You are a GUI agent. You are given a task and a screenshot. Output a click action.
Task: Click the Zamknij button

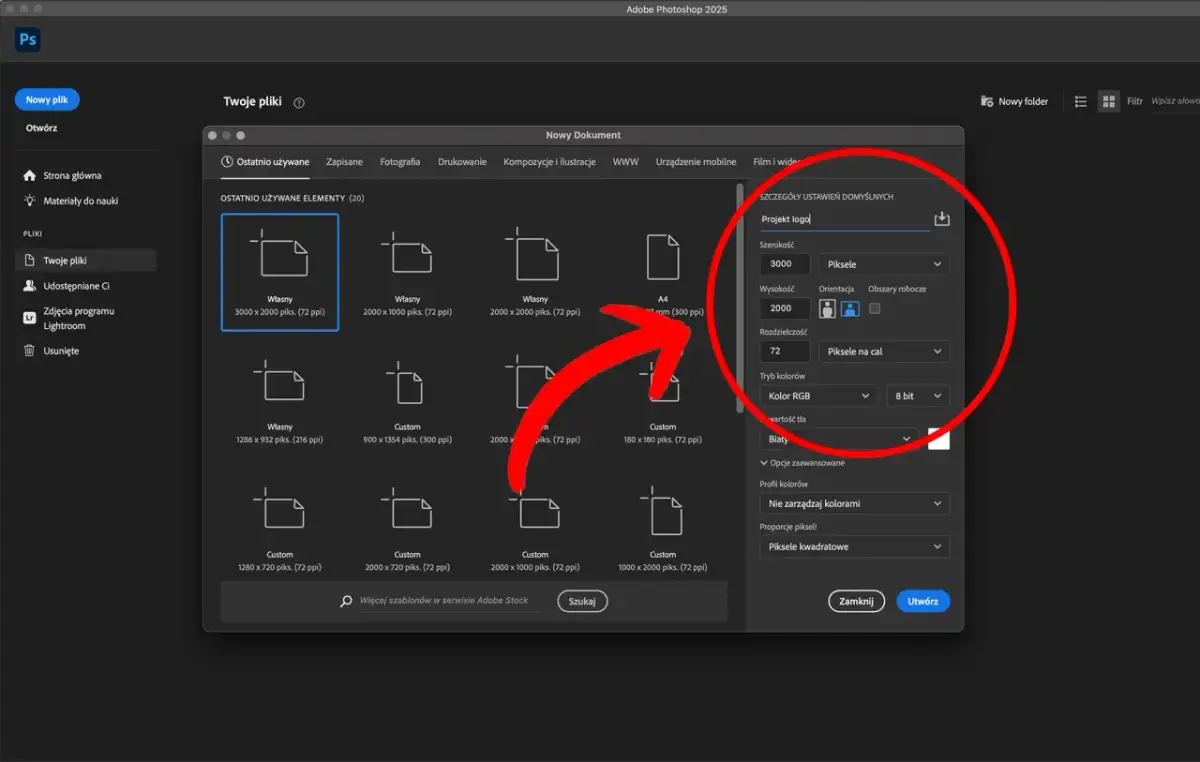(x=856, y=601)
